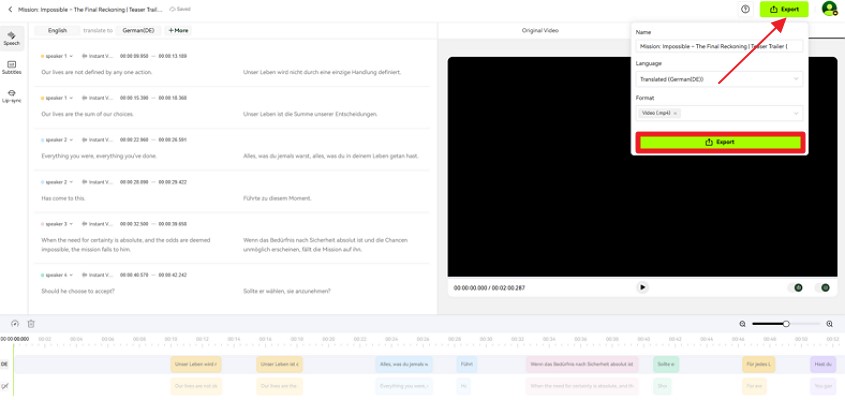
Task: Click the trash delete icon above the timeline
Action: click(31, 324)
